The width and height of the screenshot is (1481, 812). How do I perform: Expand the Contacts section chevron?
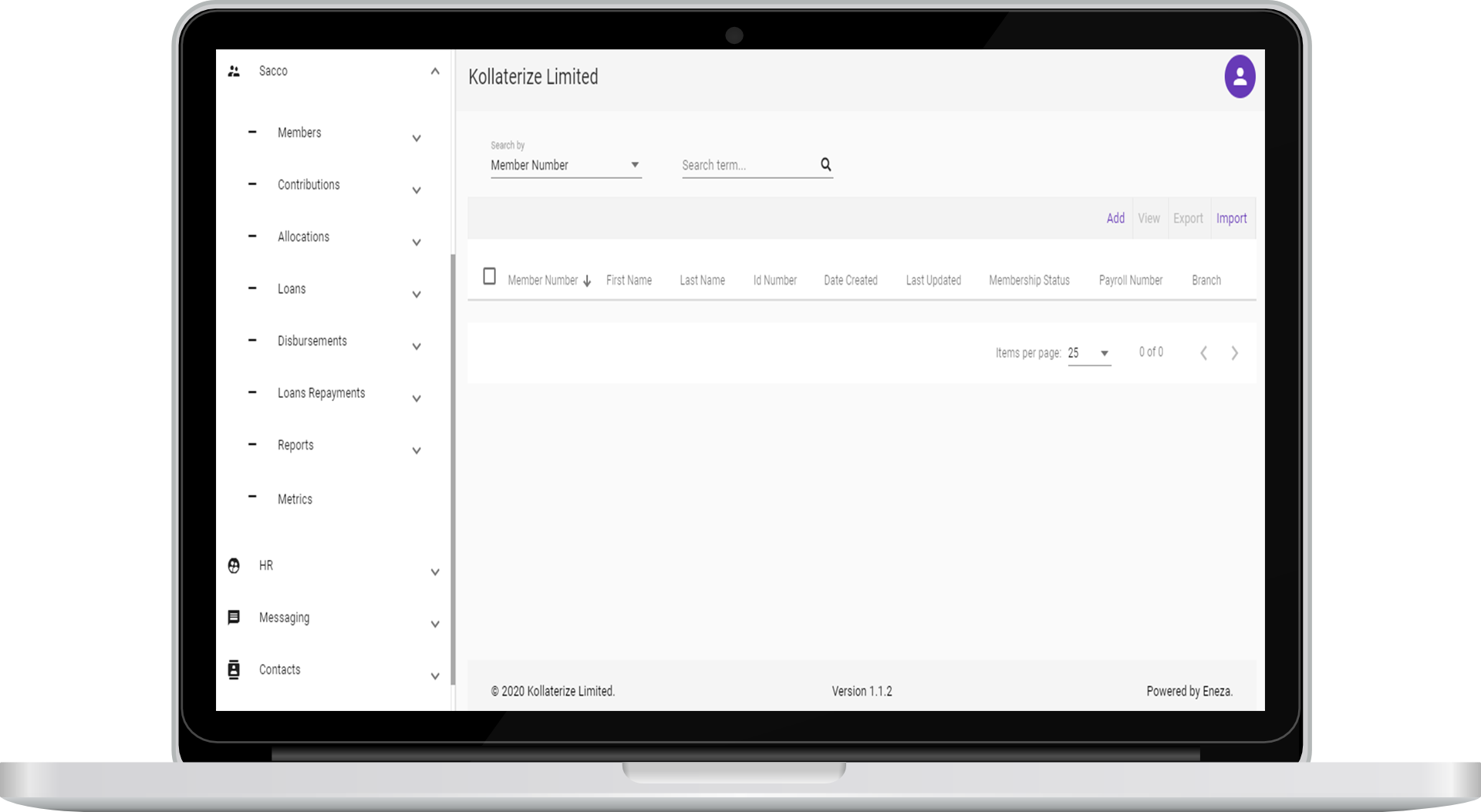435,676
